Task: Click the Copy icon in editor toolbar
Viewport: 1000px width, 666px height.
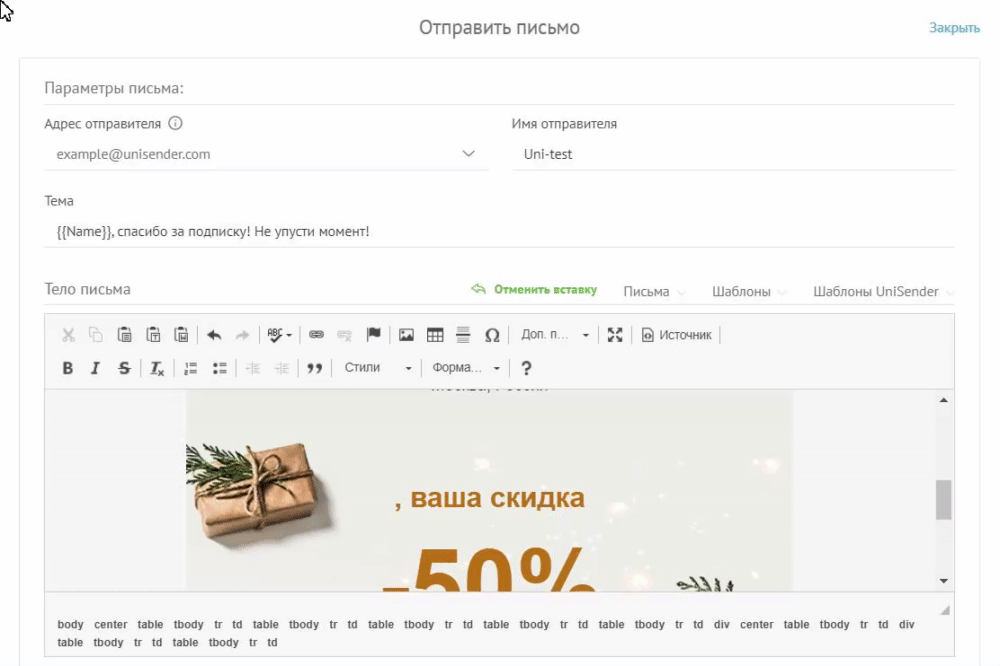Action: click(x=96, y=335)
